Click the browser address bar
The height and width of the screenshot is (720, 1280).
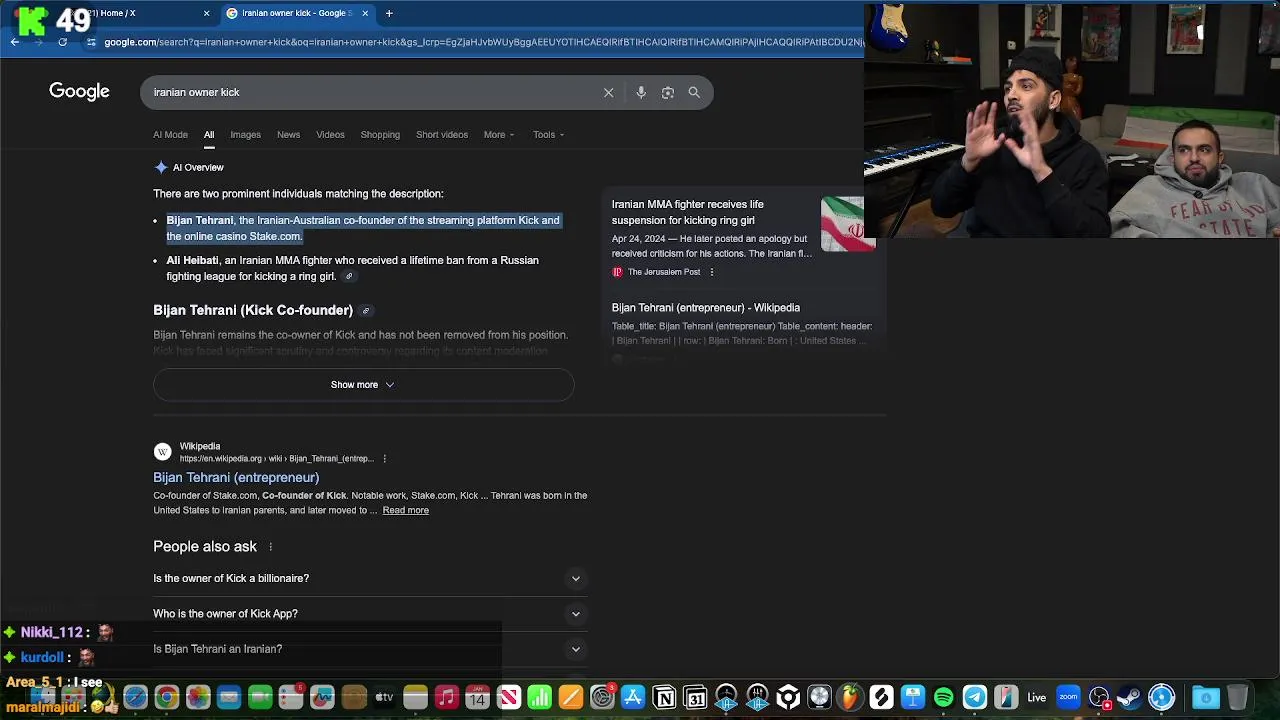click(480, 42)
